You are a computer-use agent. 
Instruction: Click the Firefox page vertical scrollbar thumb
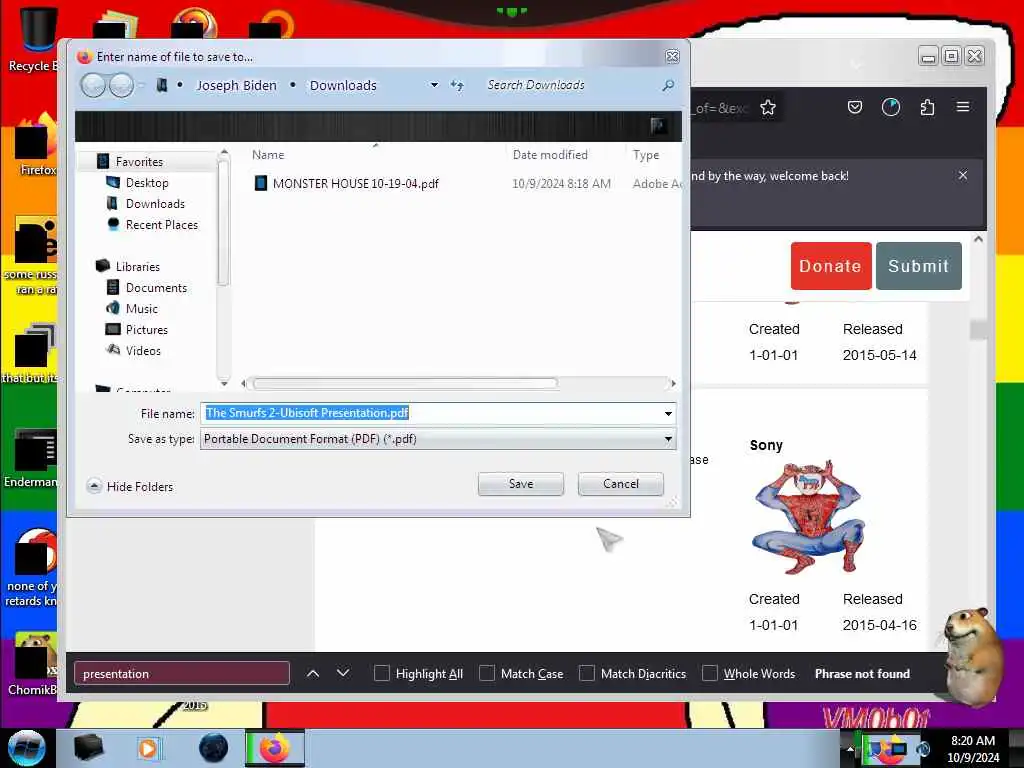[x=978, y=330]
